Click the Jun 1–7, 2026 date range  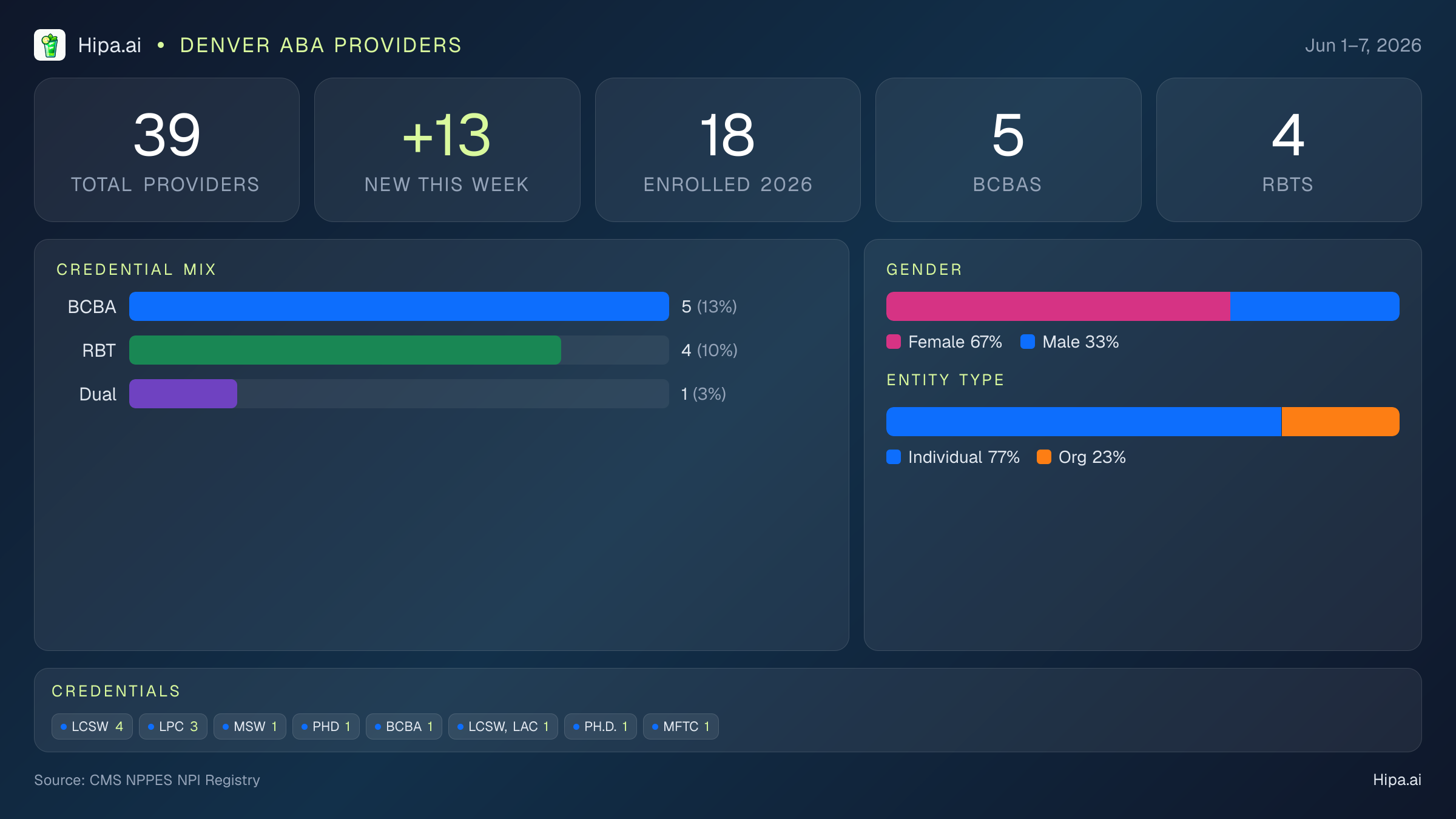1363,45
